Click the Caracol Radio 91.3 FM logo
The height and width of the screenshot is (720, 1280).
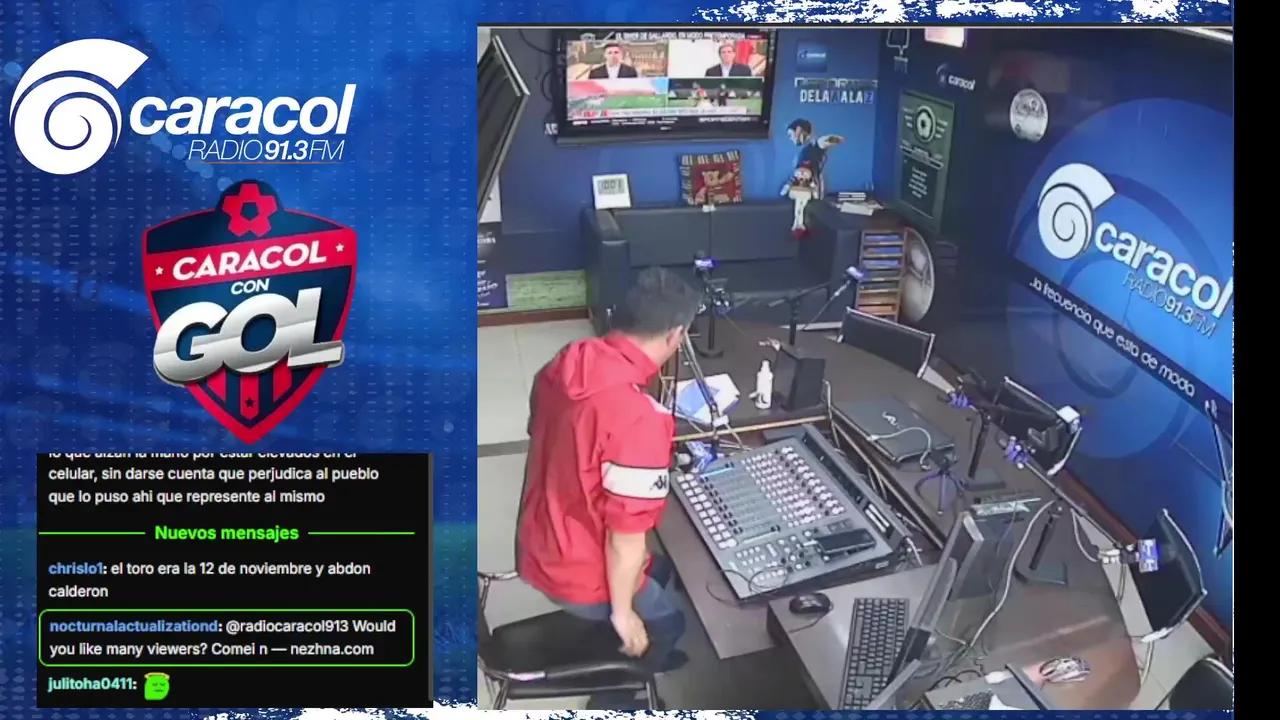pos(183,107)
